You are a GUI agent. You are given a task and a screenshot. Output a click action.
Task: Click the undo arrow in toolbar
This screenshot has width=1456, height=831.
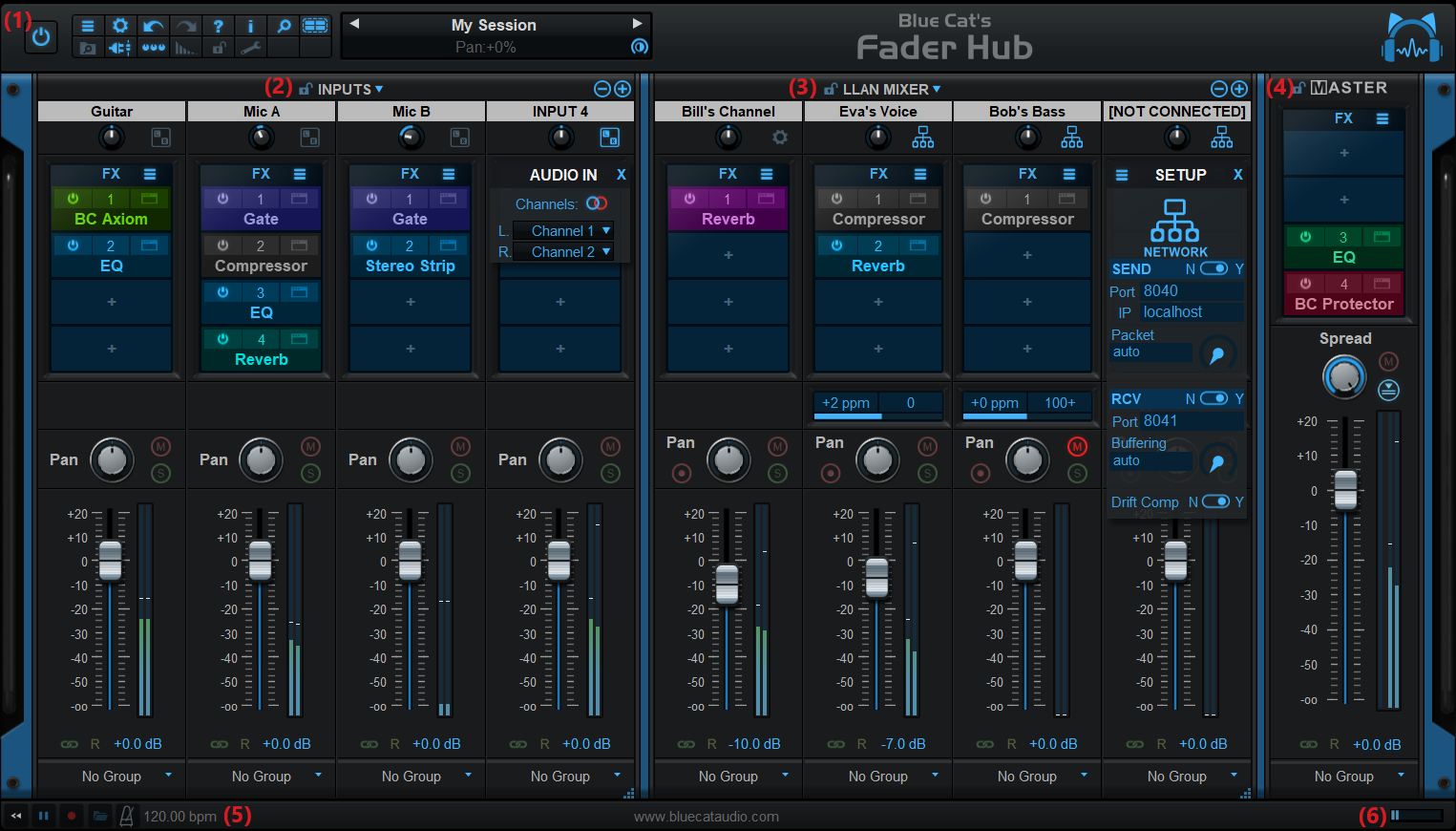[153, 26]
